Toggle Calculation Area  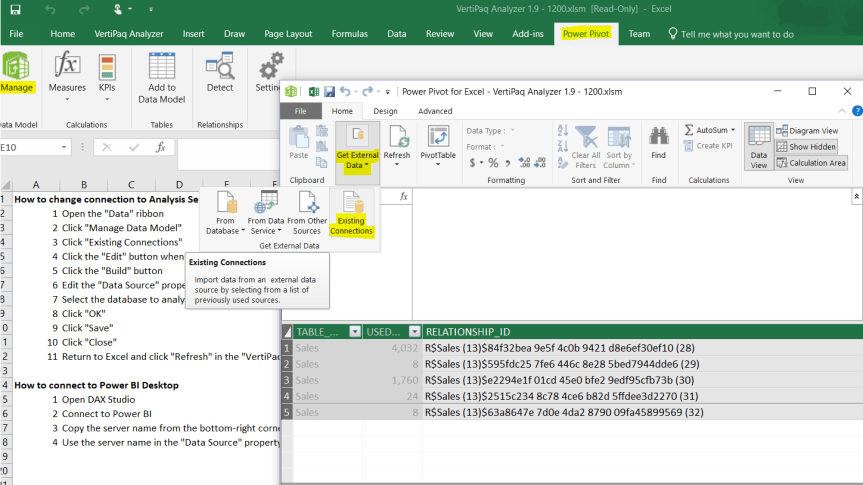811,162
